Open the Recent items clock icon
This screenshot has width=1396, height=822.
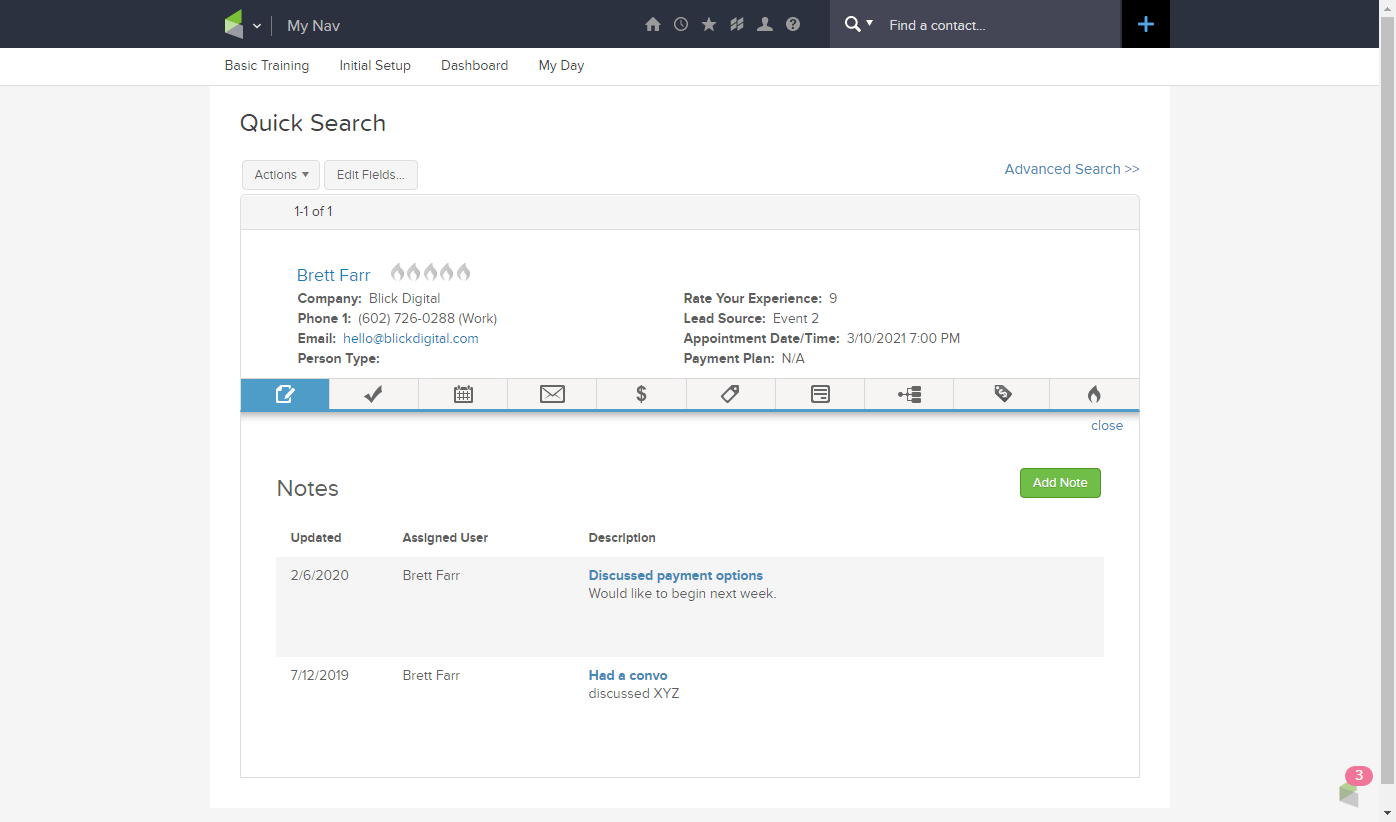681,24
